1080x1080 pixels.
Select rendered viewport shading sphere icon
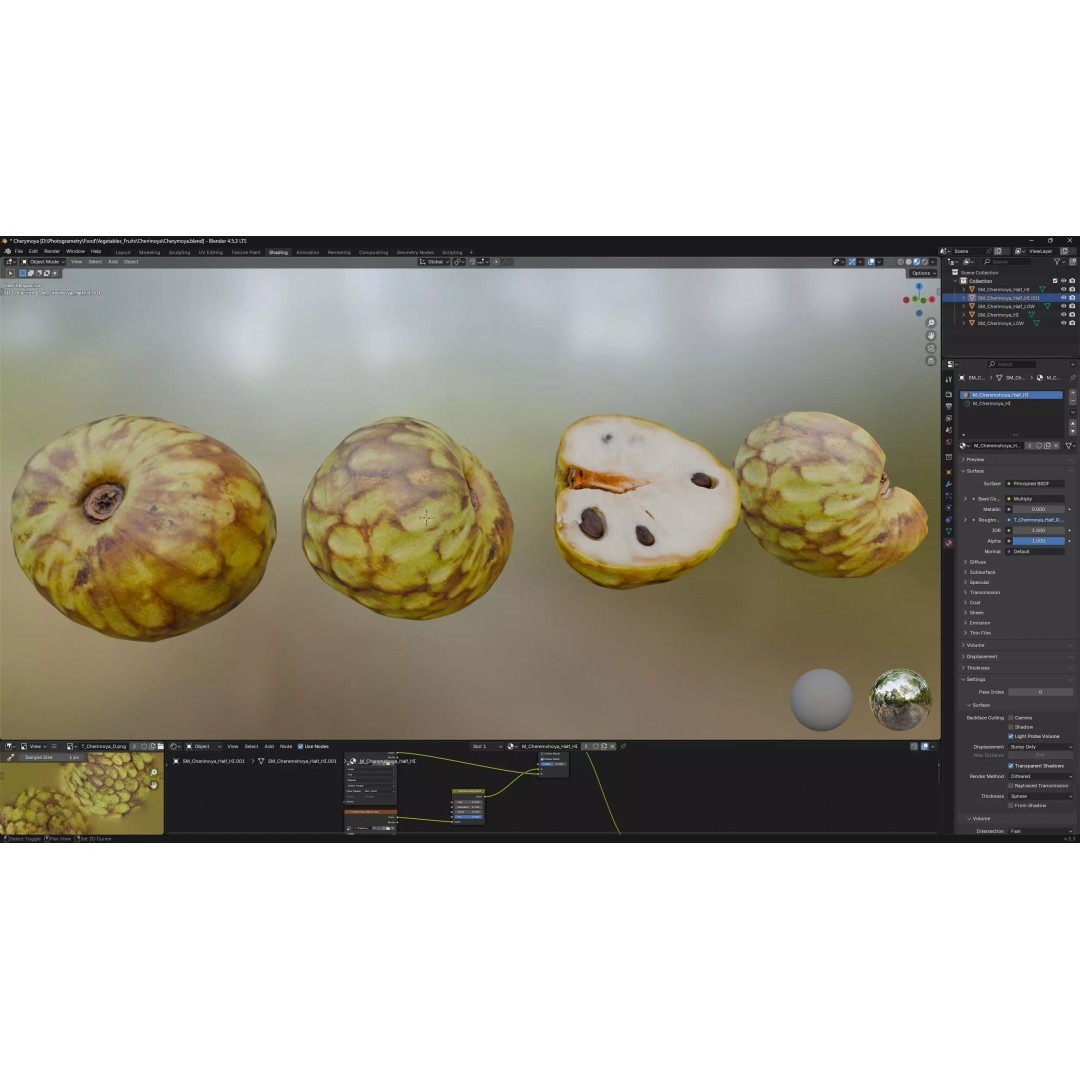[924, 262]
